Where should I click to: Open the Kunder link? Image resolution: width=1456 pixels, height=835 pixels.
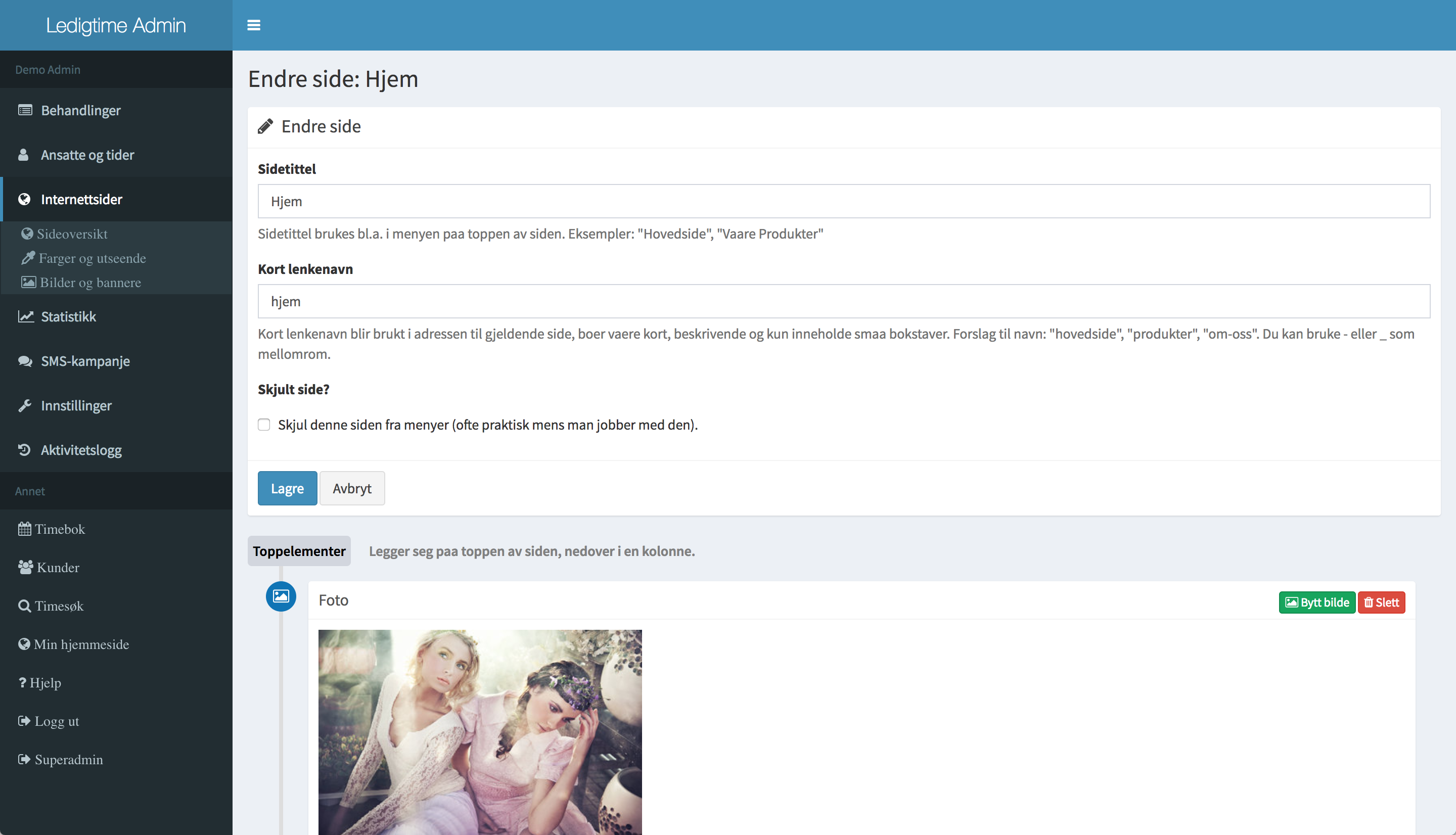pos(58,567)
